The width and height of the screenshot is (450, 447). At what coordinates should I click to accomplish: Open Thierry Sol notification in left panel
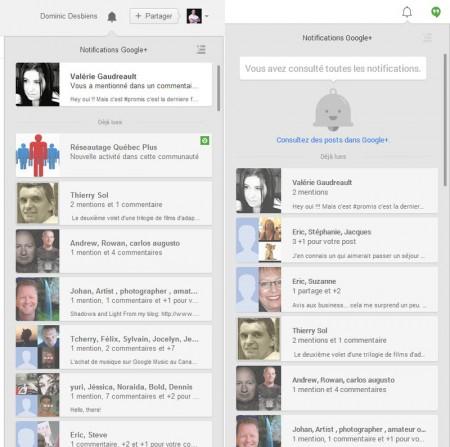pyautogui.click(x=114, y=203)
